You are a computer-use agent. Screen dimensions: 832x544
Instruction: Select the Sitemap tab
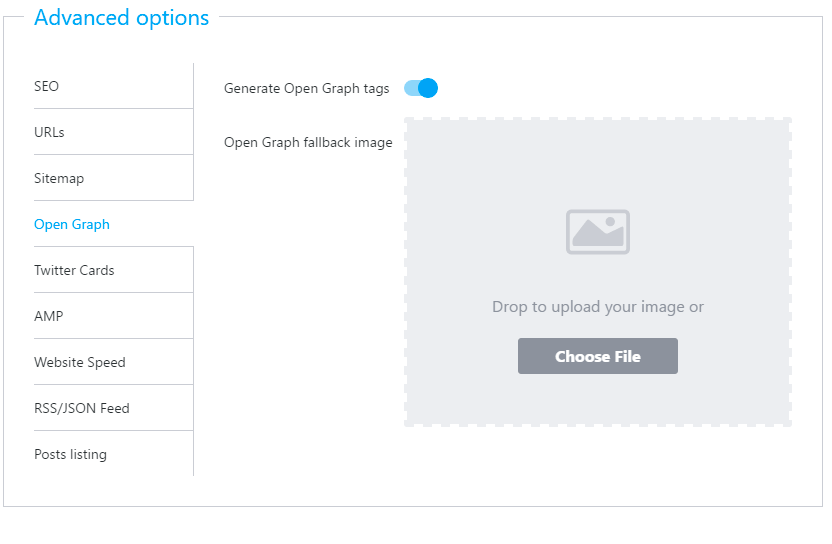(59, 178)
